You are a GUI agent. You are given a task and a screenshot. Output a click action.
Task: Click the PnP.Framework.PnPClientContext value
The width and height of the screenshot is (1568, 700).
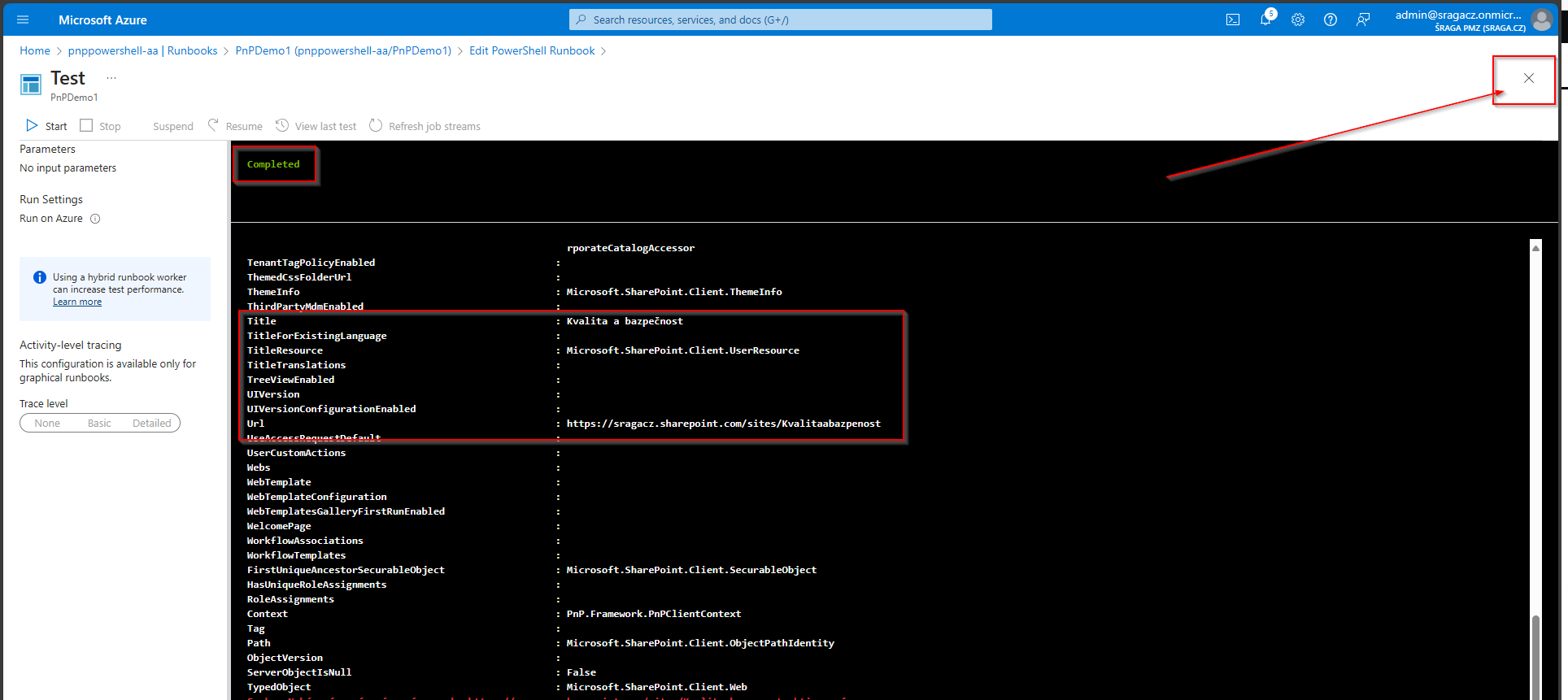[654, 614]
